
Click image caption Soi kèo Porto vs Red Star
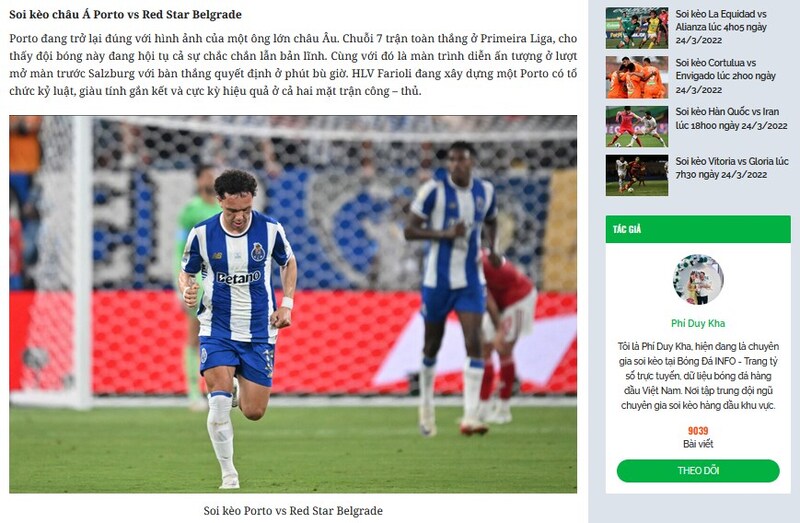click(x=293, y=511)
